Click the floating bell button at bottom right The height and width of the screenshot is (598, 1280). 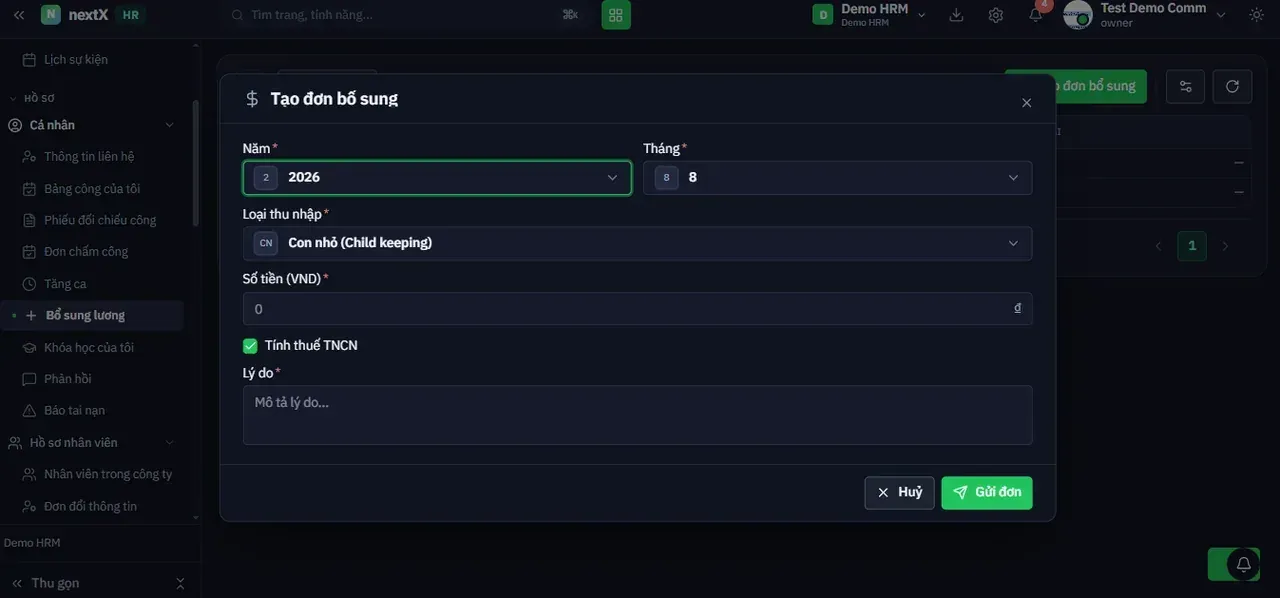[x=1244, y=564]
